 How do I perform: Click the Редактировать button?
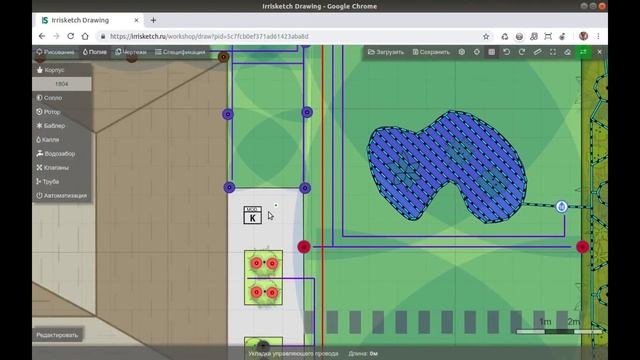pyautogui.click(x=58, y=335)
